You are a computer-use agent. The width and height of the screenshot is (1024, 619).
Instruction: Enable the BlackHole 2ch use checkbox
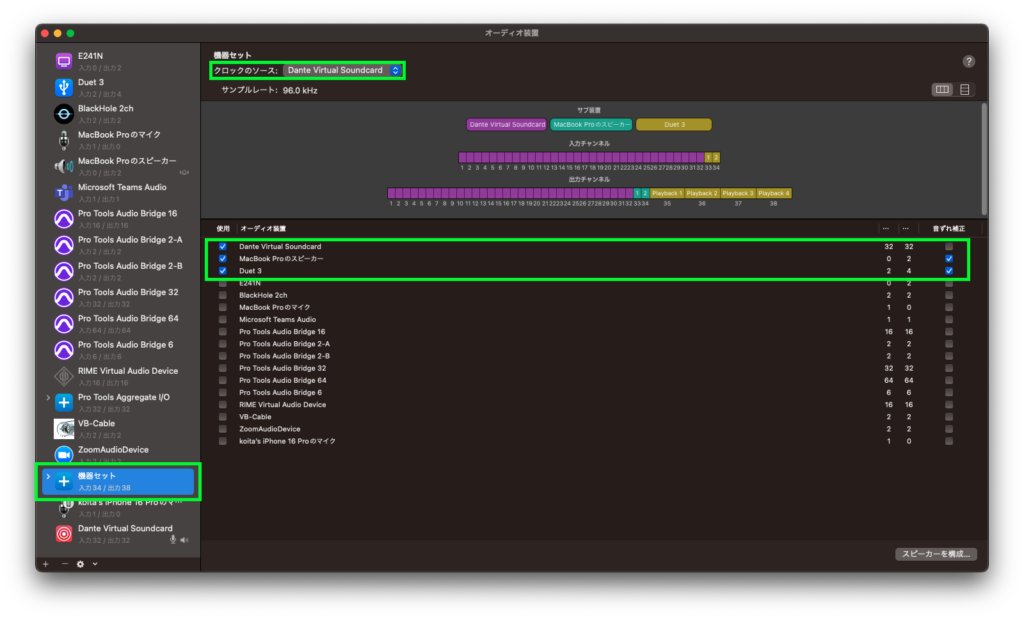pyautogui.click(x=222, y=295)
